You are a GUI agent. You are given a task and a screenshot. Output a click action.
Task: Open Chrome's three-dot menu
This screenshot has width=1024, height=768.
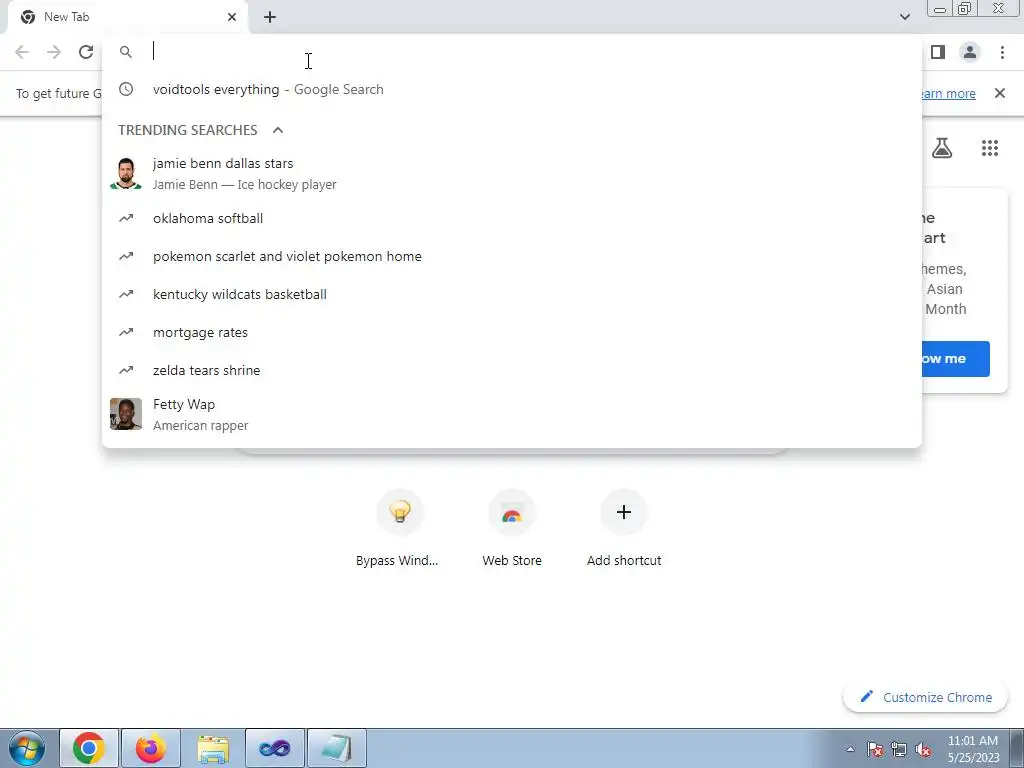[x=1002, y=52]
